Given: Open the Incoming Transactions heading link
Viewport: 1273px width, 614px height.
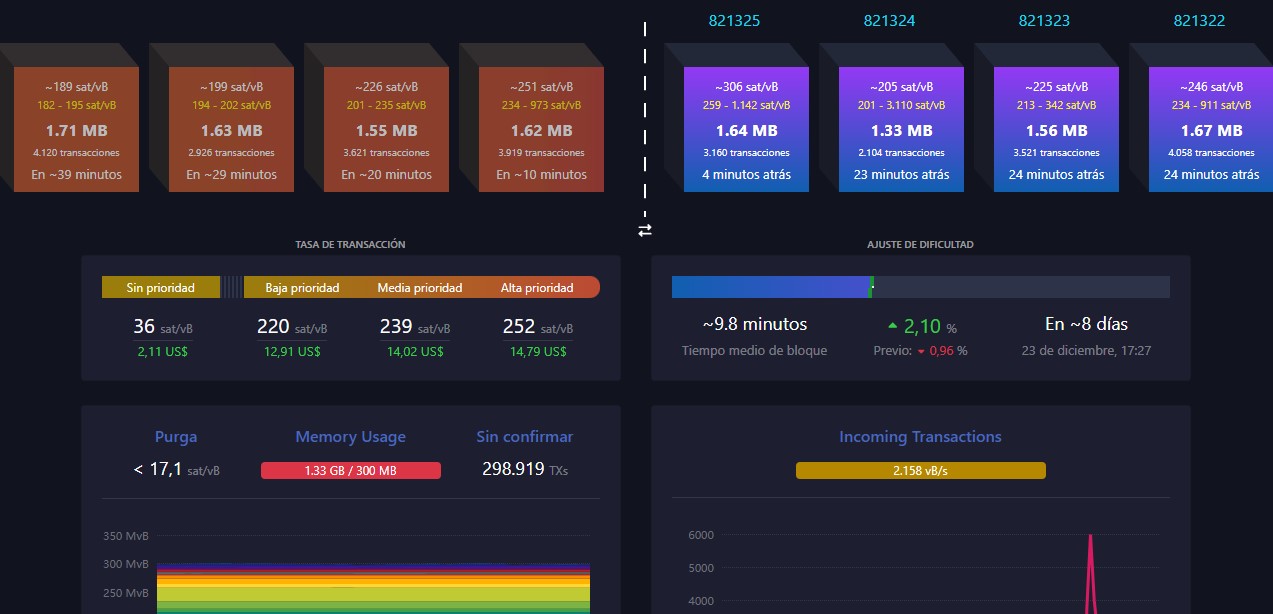Looking at the screenshot, I should (x=920, y=437).
